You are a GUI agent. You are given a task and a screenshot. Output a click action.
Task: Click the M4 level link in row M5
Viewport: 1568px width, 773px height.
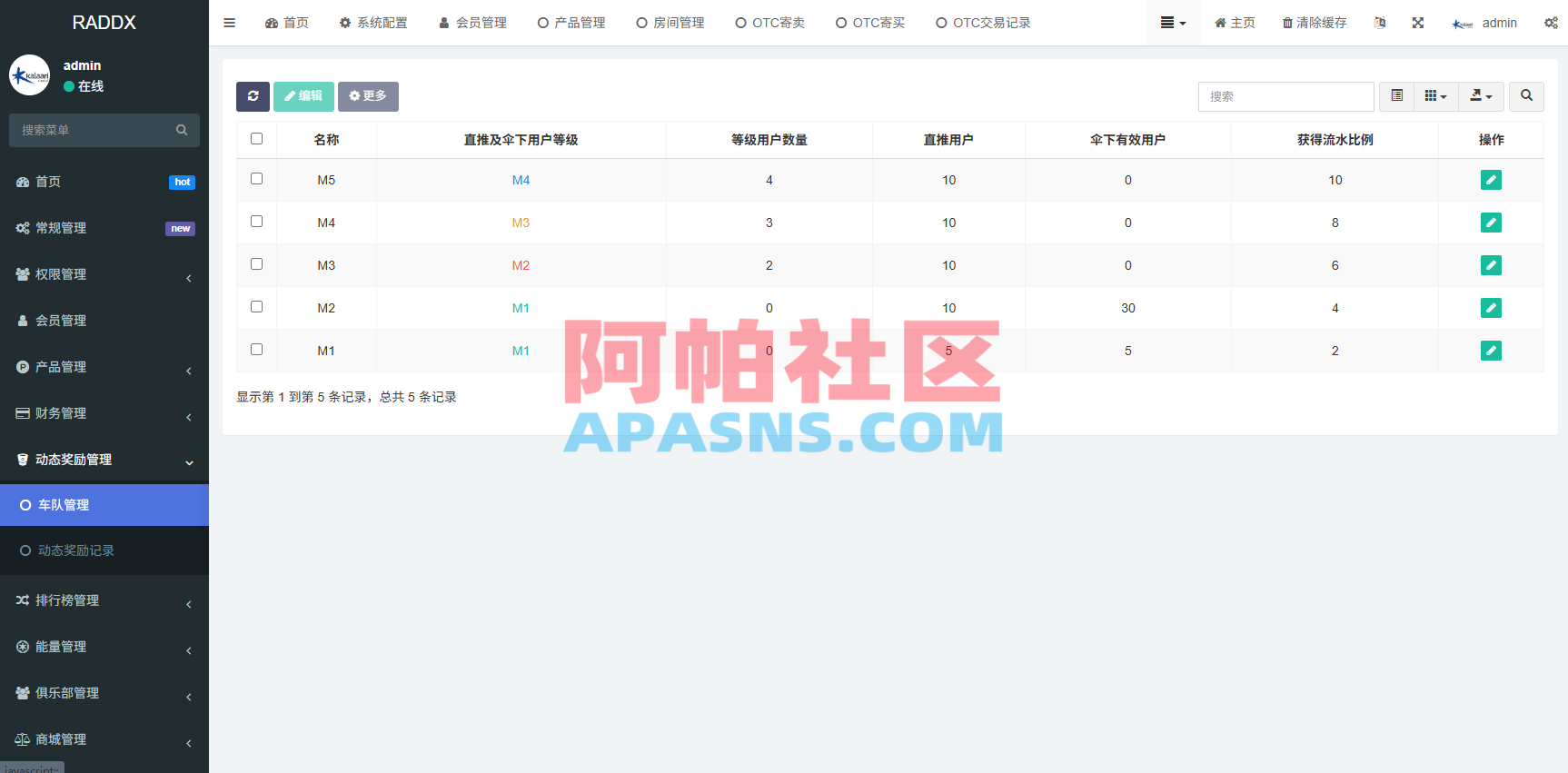click(521, 180)
